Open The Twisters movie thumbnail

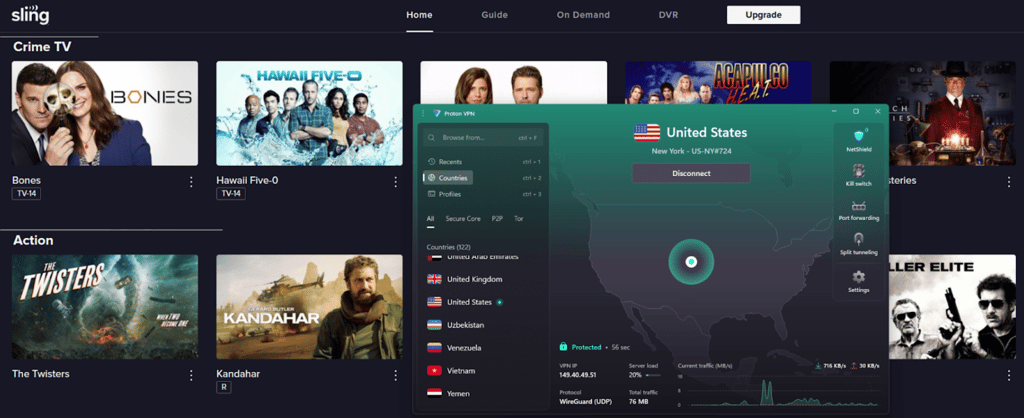point(104,307)
